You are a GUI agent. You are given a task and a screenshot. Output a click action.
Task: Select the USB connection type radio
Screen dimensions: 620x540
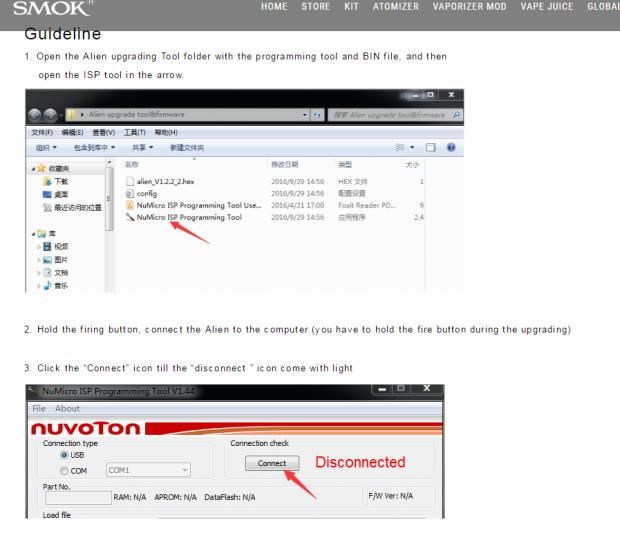click(x=64, y=455)
